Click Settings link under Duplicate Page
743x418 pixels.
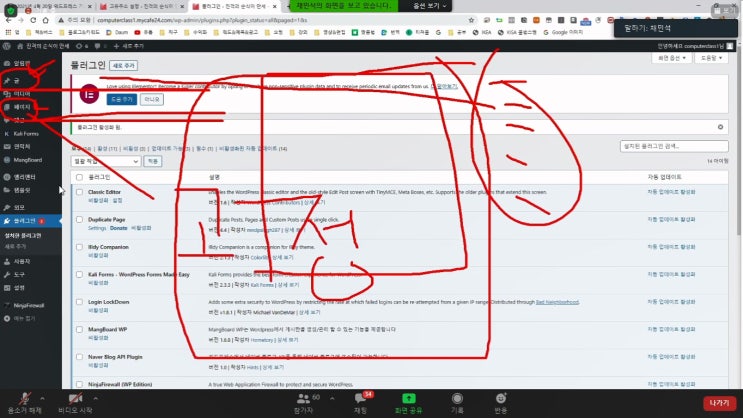click(97, 228)
